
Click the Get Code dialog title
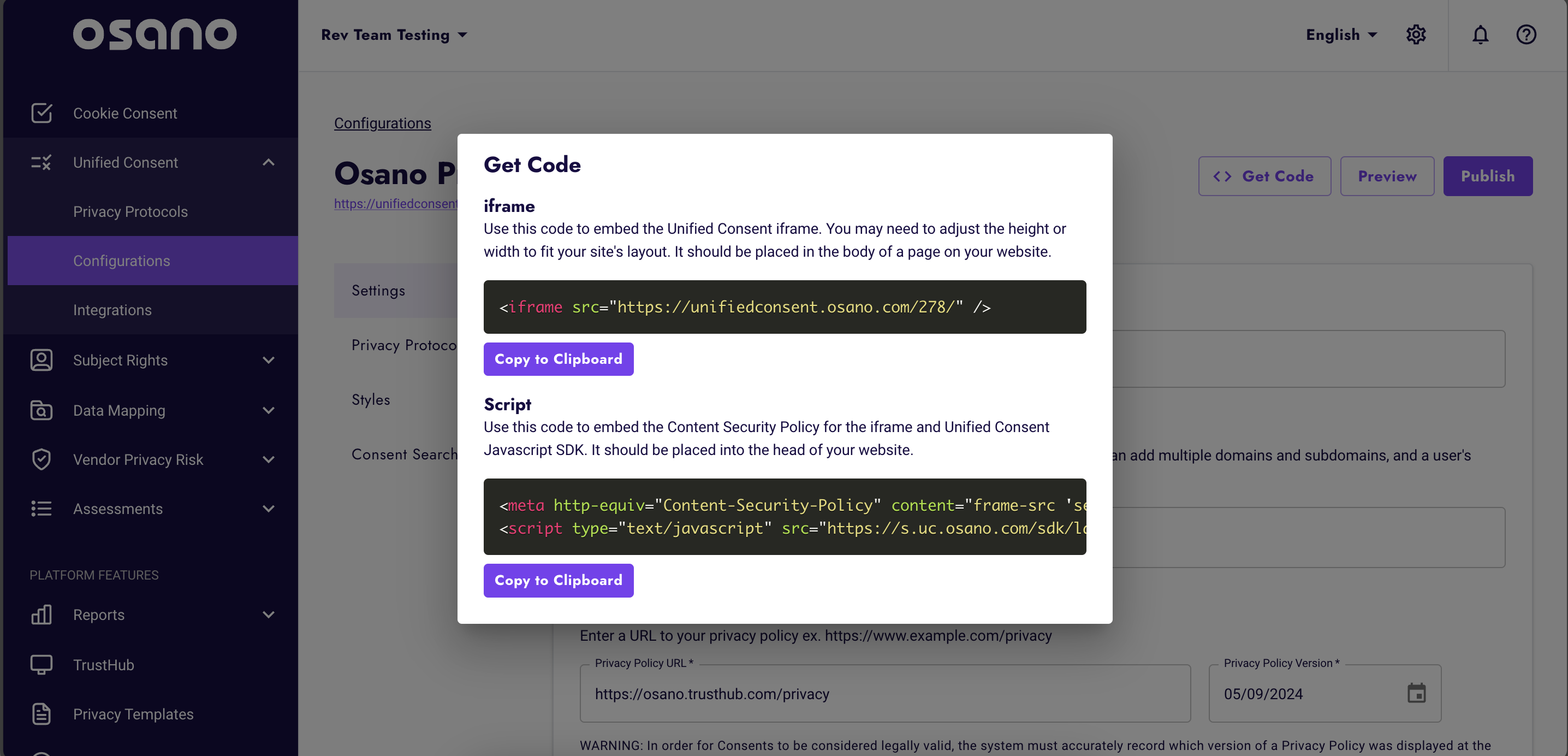pos(532,164)
